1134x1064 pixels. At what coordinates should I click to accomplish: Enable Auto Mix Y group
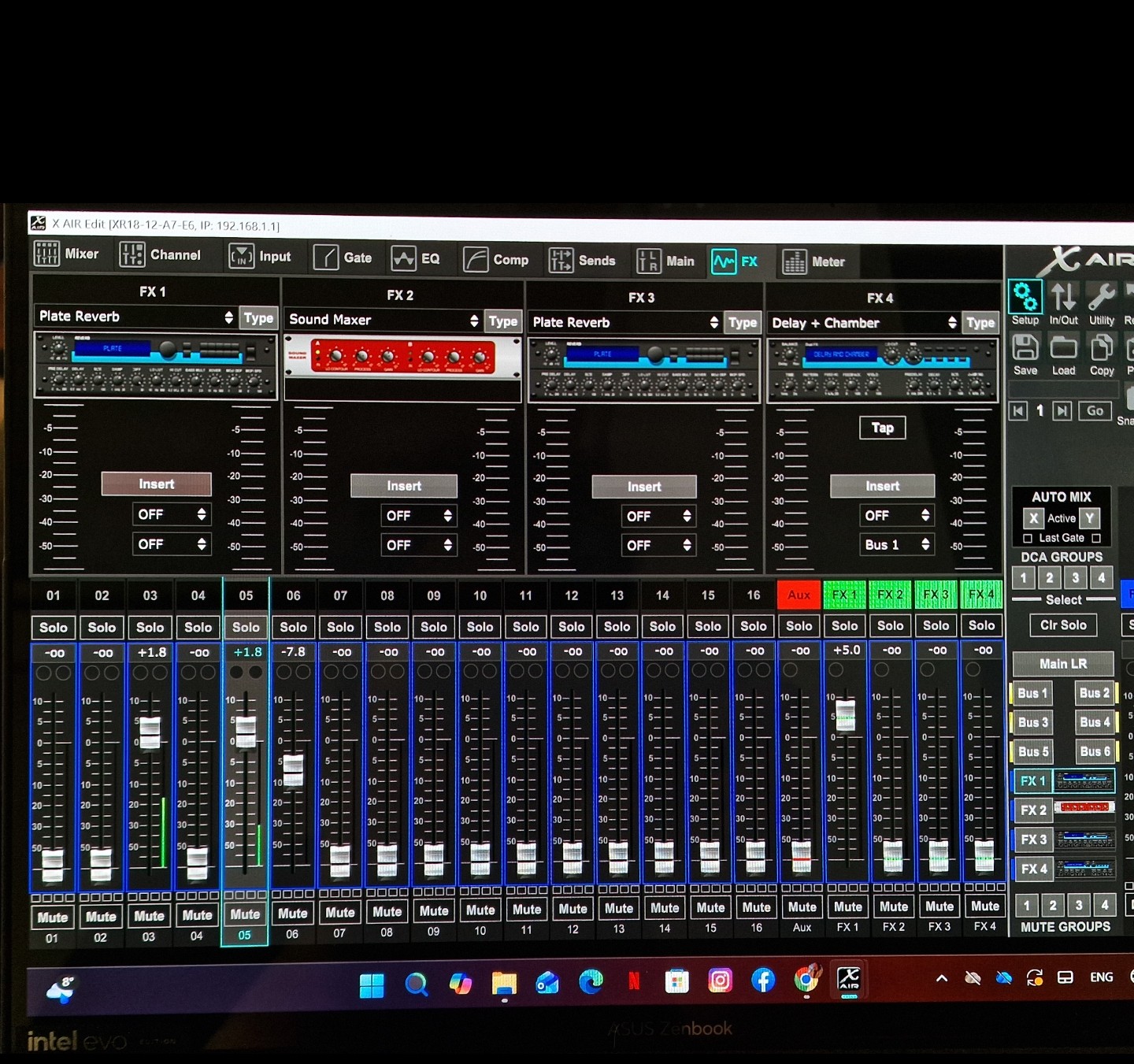tap(1089, 518)
